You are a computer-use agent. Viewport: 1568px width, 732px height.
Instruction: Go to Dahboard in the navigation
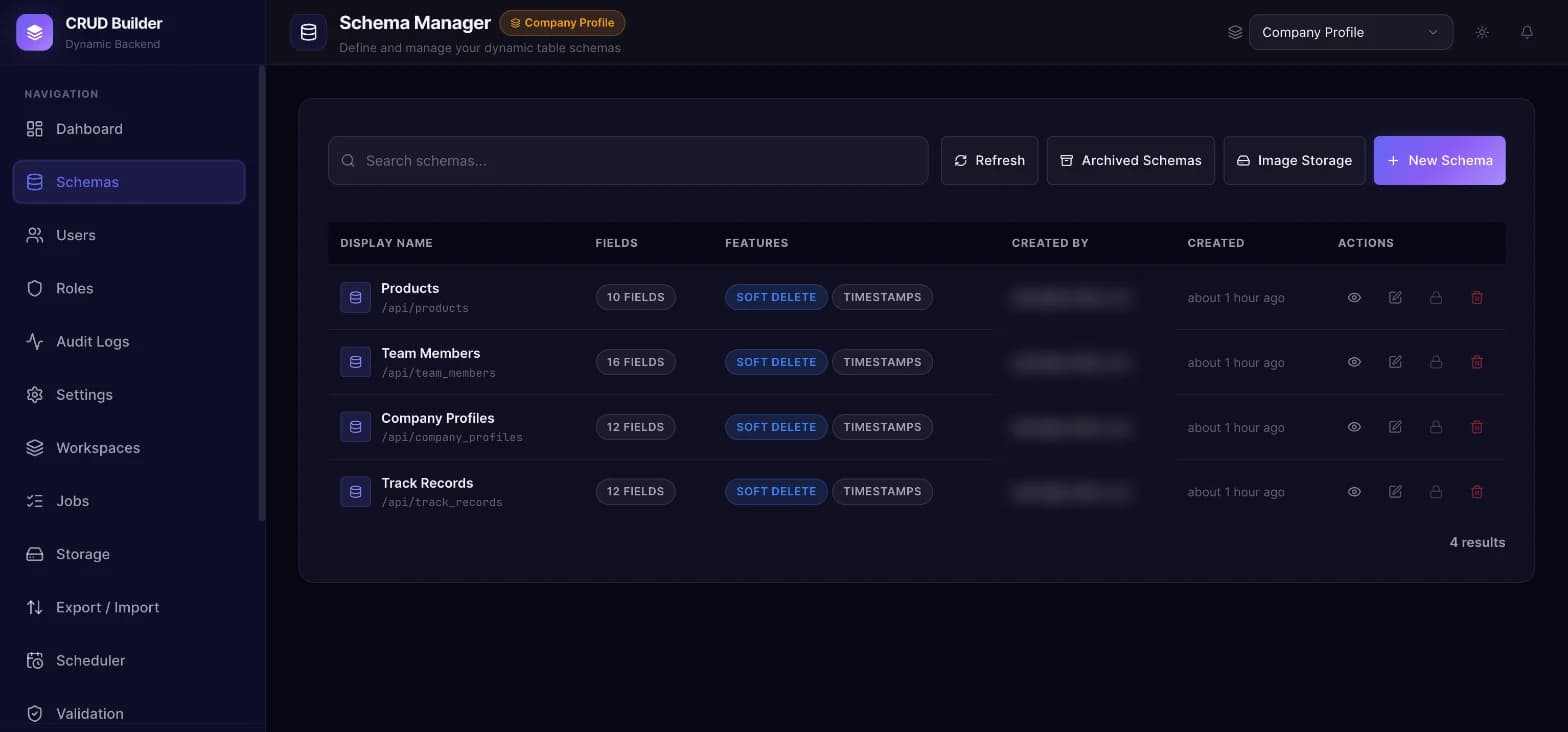[129, 129]
